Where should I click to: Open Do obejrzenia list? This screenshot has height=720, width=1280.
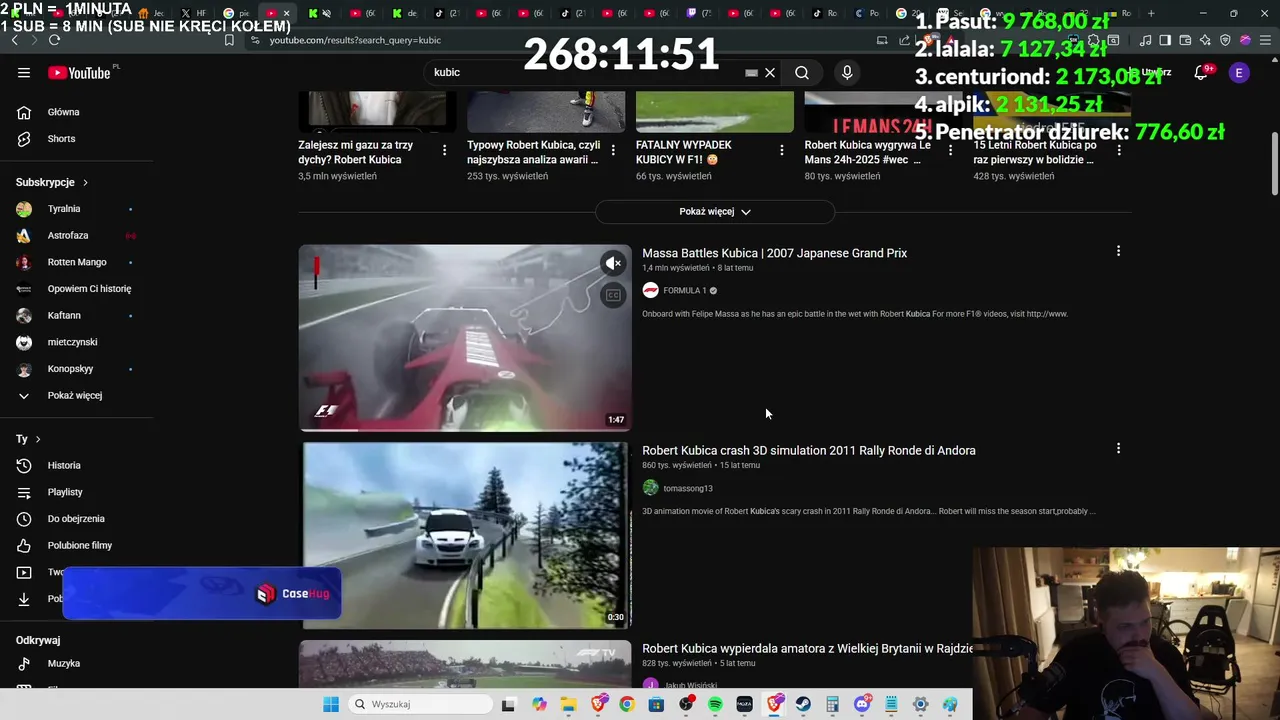[76, 518]
